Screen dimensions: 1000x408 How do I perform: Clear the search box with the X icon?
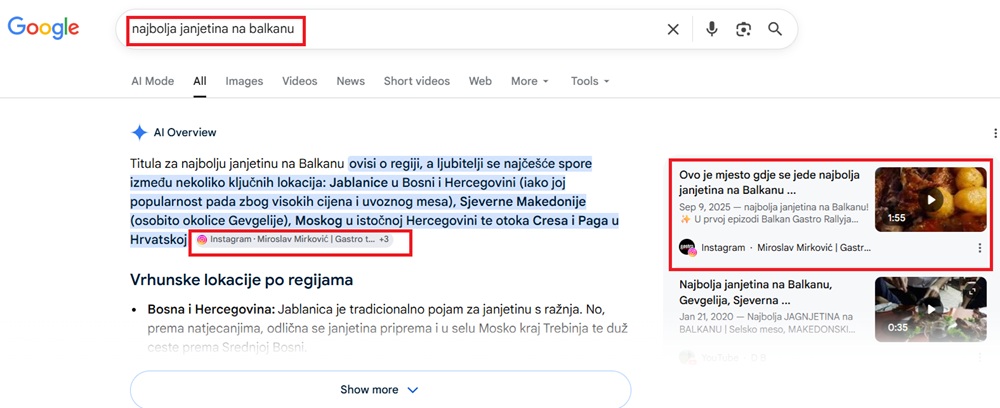pyautogui.click(x=673, y=29)
